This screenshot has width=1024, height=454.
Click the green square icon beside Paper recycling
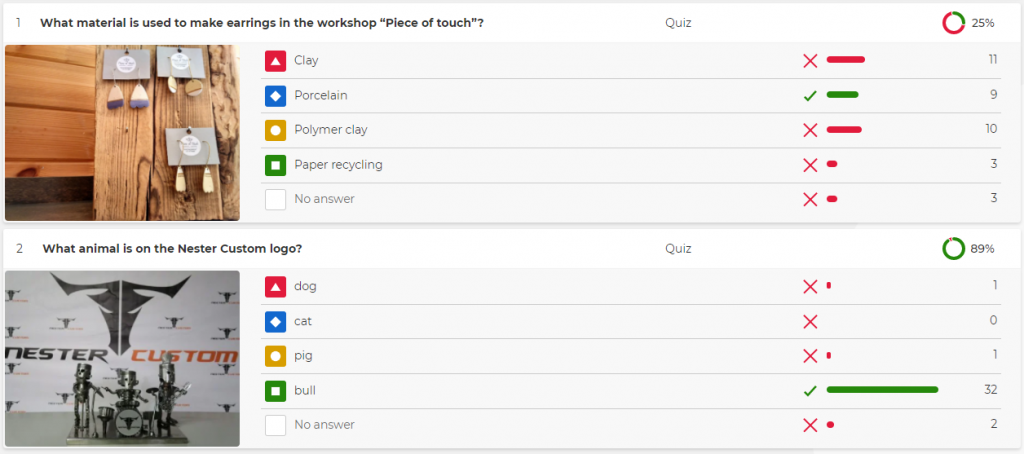pyautogui.click(x=276, y=165)
